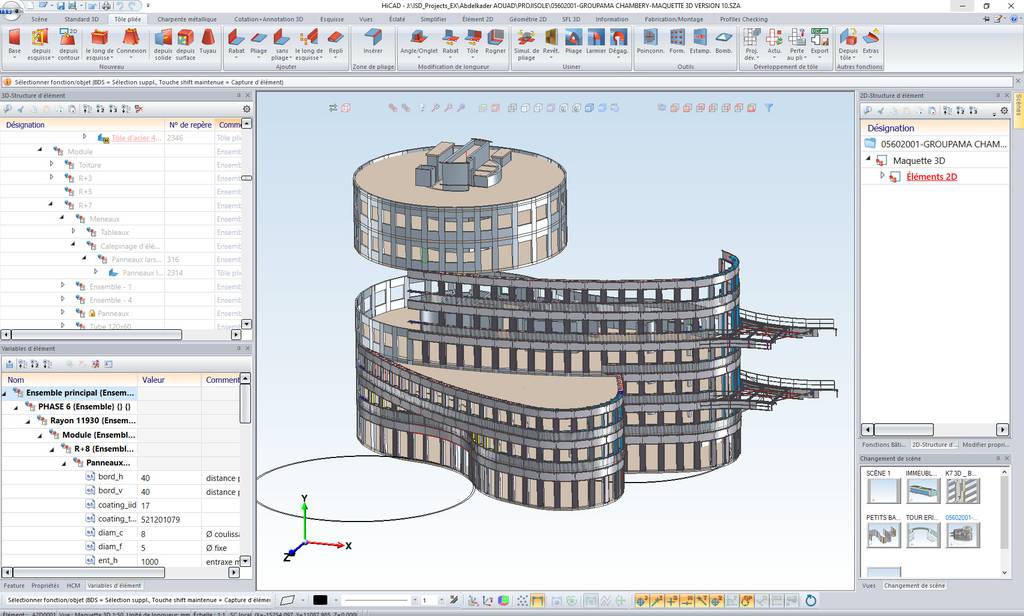Expand Éléments 2D in 2D structure tree
Image resolution: width=1024 pixels, height=616 pixels.
(882, 176)
